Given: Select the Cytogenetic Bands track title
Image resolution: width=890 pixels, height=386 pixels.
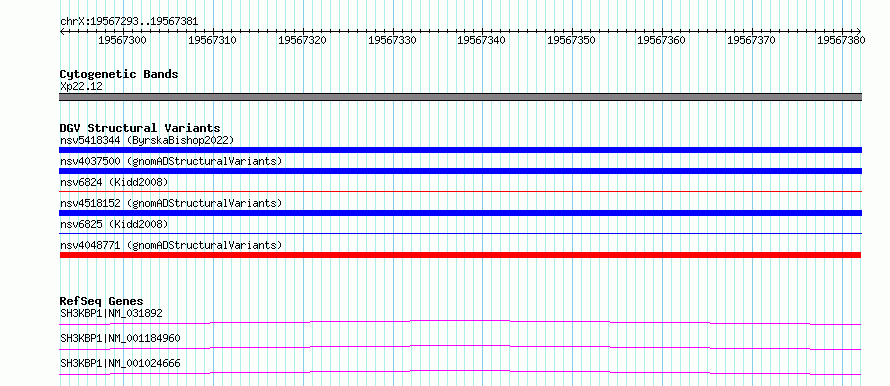Looking at the screenshot, I should tap(119, 74).
